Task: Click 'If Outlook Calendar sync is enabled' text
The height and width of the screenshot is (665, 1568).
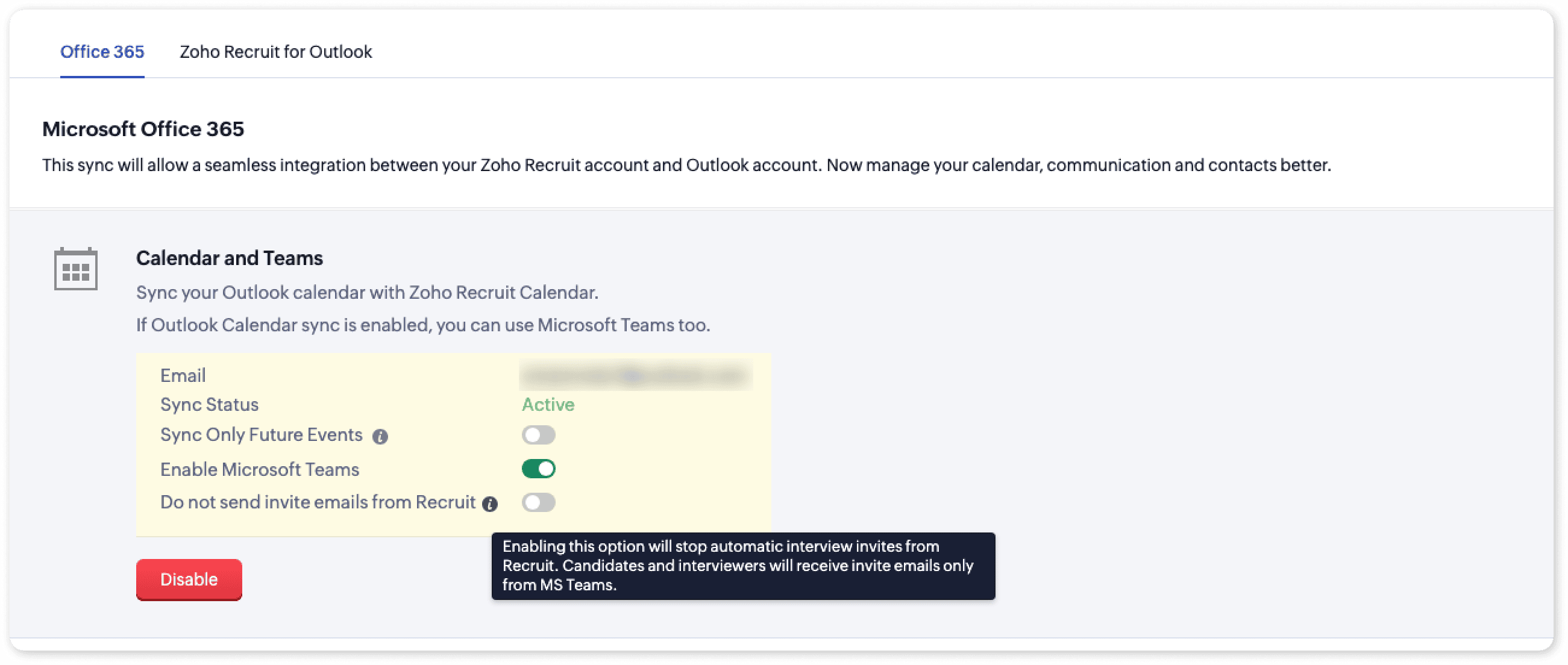Action: [x=423, y=325]
